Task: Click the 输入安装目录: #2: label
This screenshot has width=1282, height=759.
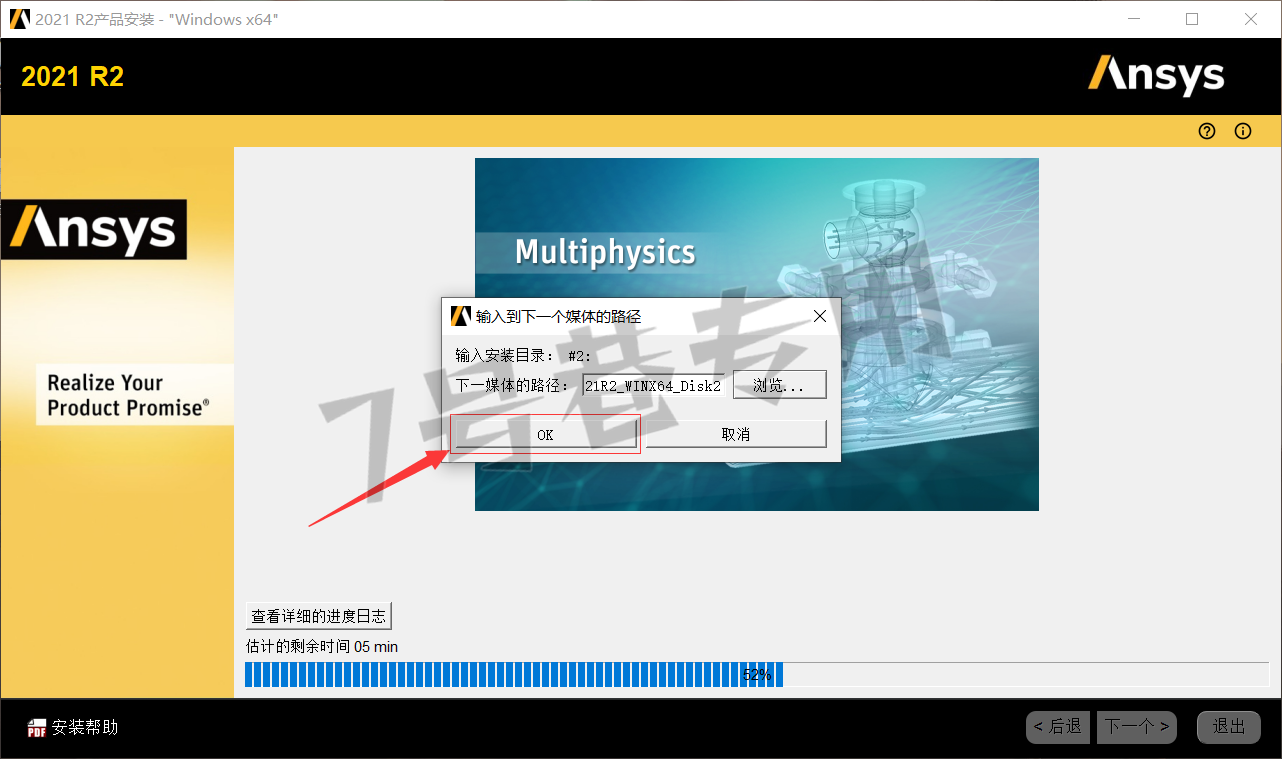Action: click(524, 356)
